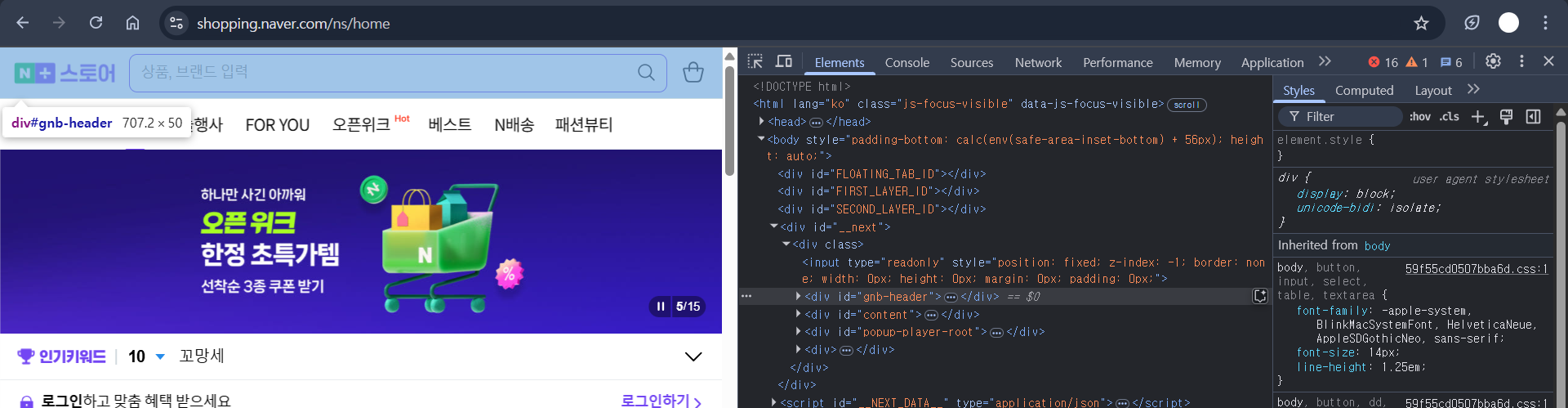1568x408 pixels.
Task: Toggle :hov element state panel
Action: tap(1420, 117)
